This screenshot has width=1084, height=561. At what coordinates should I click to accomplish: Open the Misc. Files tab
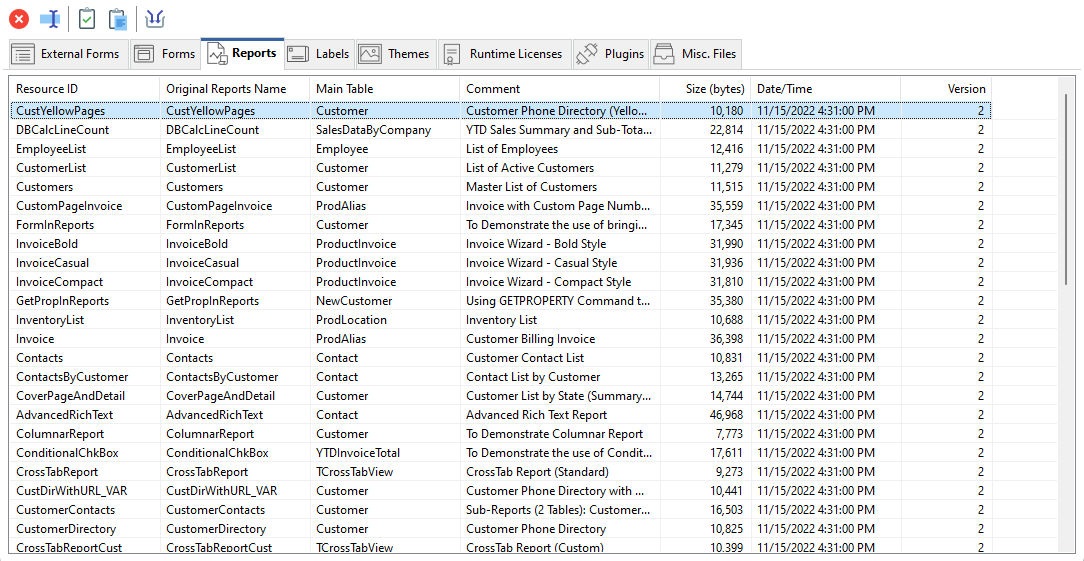(x=696, y=54)
